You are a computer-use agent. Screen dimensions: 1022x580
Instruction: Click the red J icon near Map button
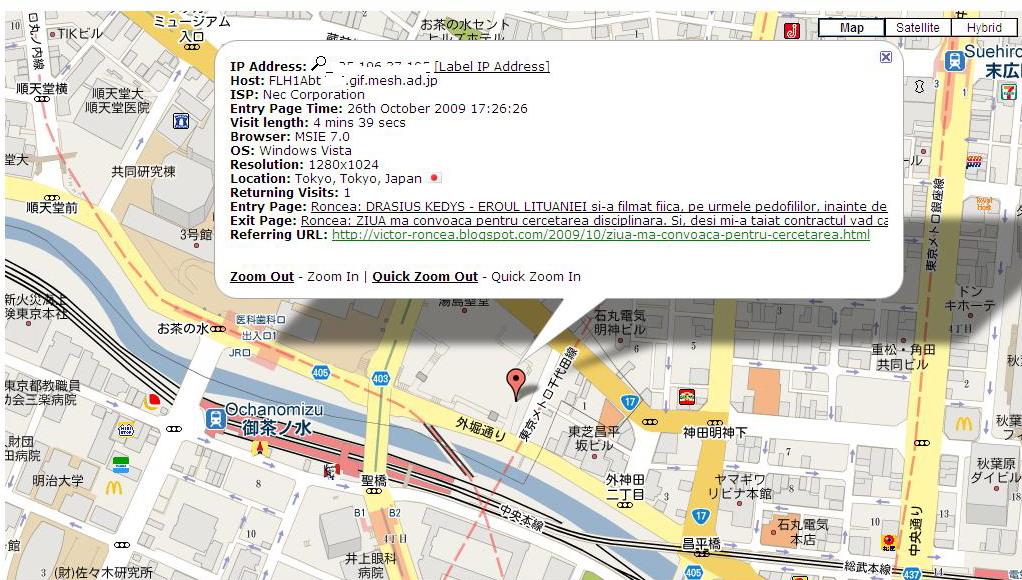791,31
